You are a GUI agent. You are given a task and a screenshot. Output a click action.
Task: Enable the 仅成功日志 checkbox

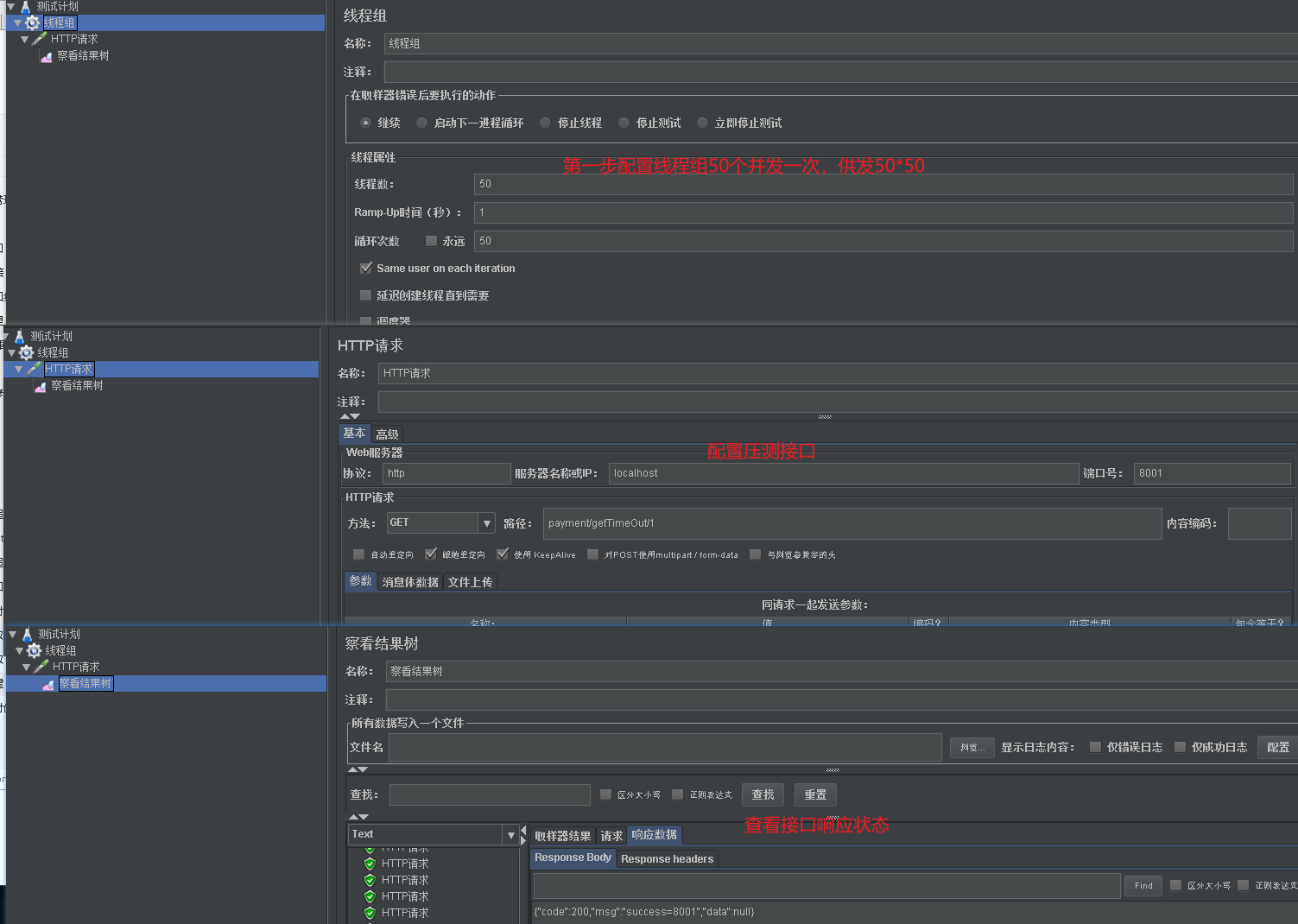click(1180, 747)
